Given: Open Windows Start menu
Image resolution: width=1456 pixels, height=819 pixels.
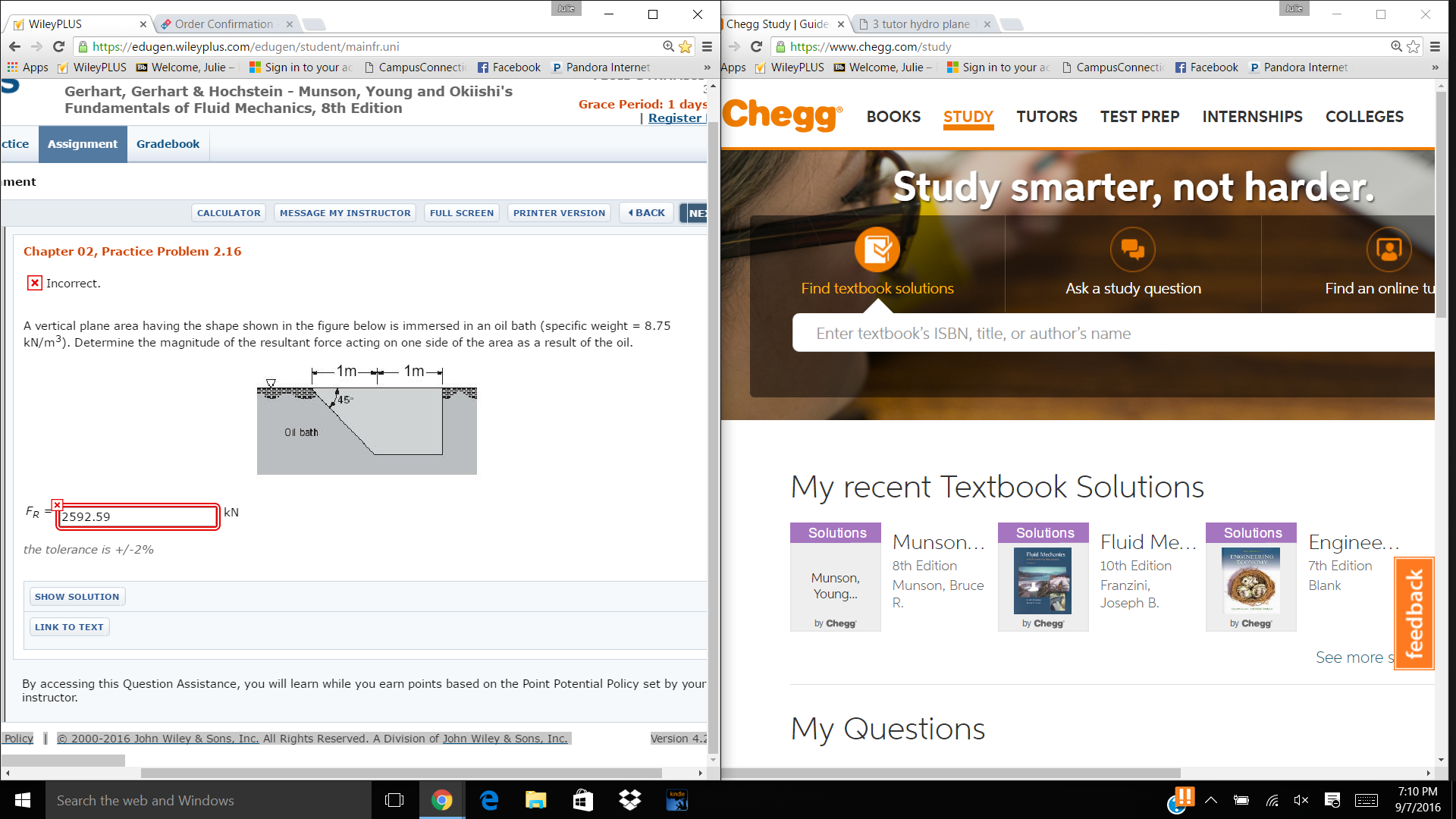Looking at the screenshot, I should tap(23, 800).
